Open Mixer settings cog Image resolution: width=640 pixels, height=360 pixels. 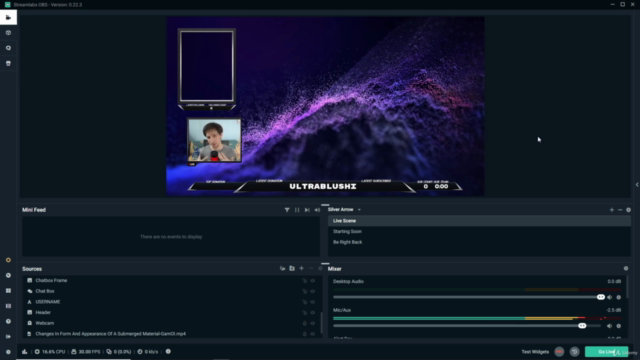click(626, 269)
